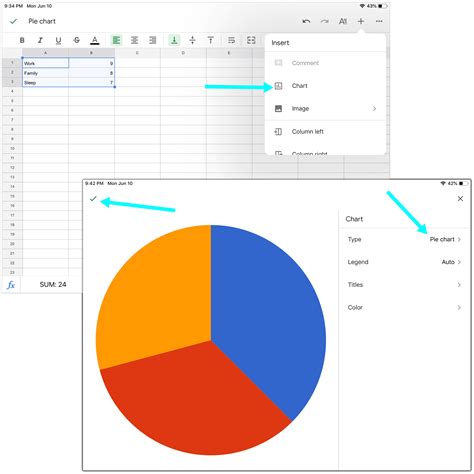The width and height of the screenshot is (474, 474).
Task: Undo the last action in spreadsheet
Action: click(x=306, y=21)
